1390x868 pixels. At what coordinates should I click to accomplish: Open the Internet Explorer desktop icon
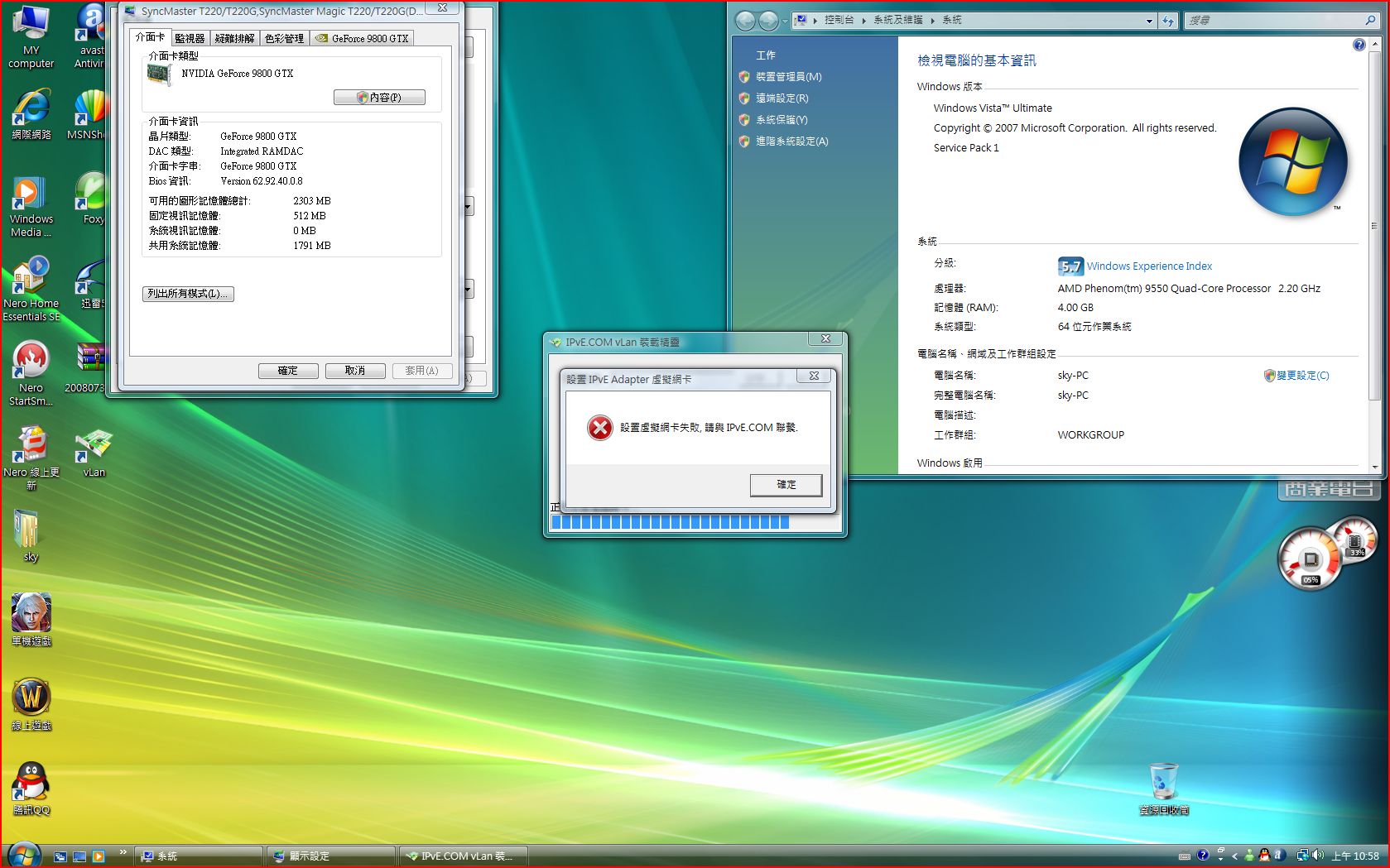coord(31,109)
